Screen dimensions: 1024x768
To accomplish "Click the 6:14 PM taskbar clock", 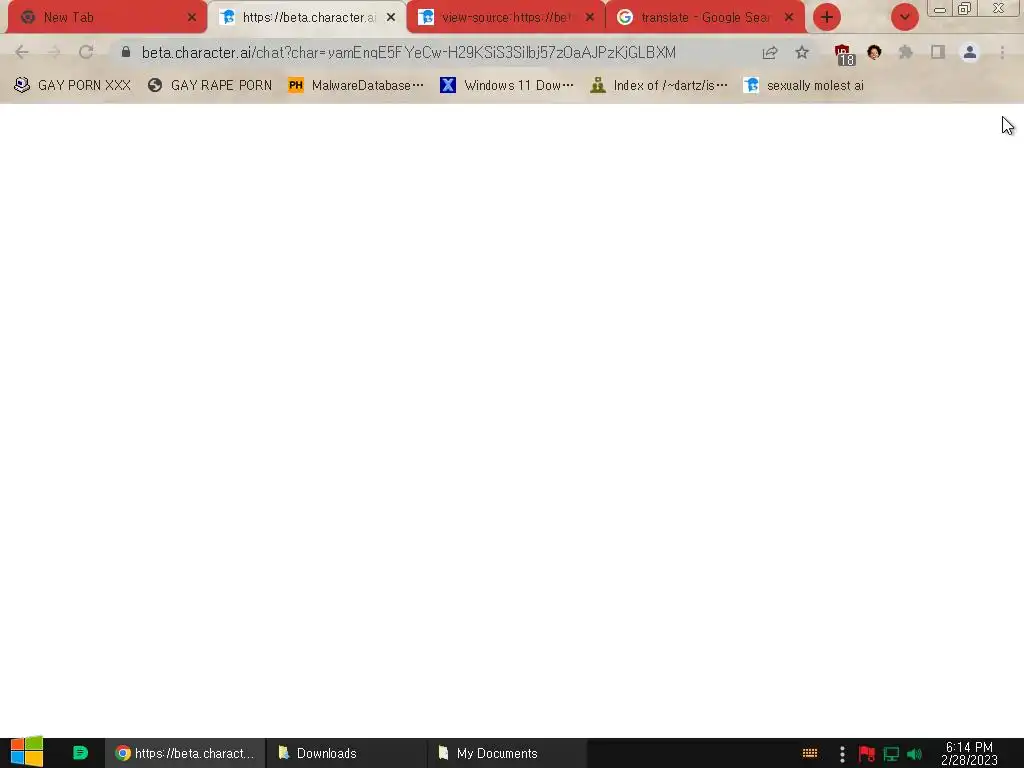I will [969, 753].
